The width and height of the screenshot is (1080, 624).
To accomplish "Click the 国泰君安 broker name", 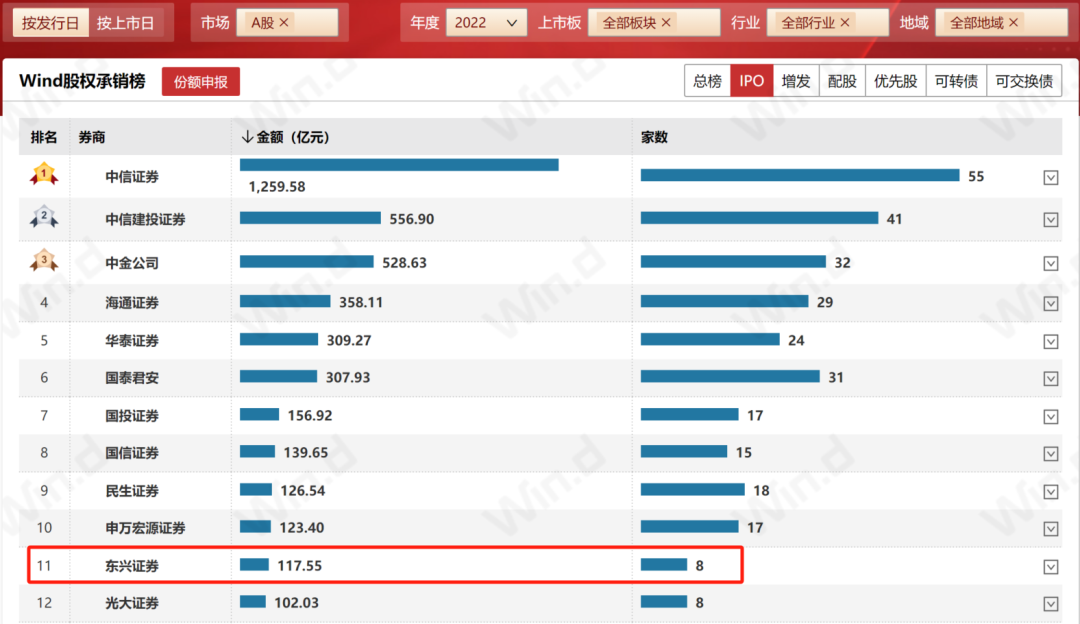I will (x=132, y=378).
